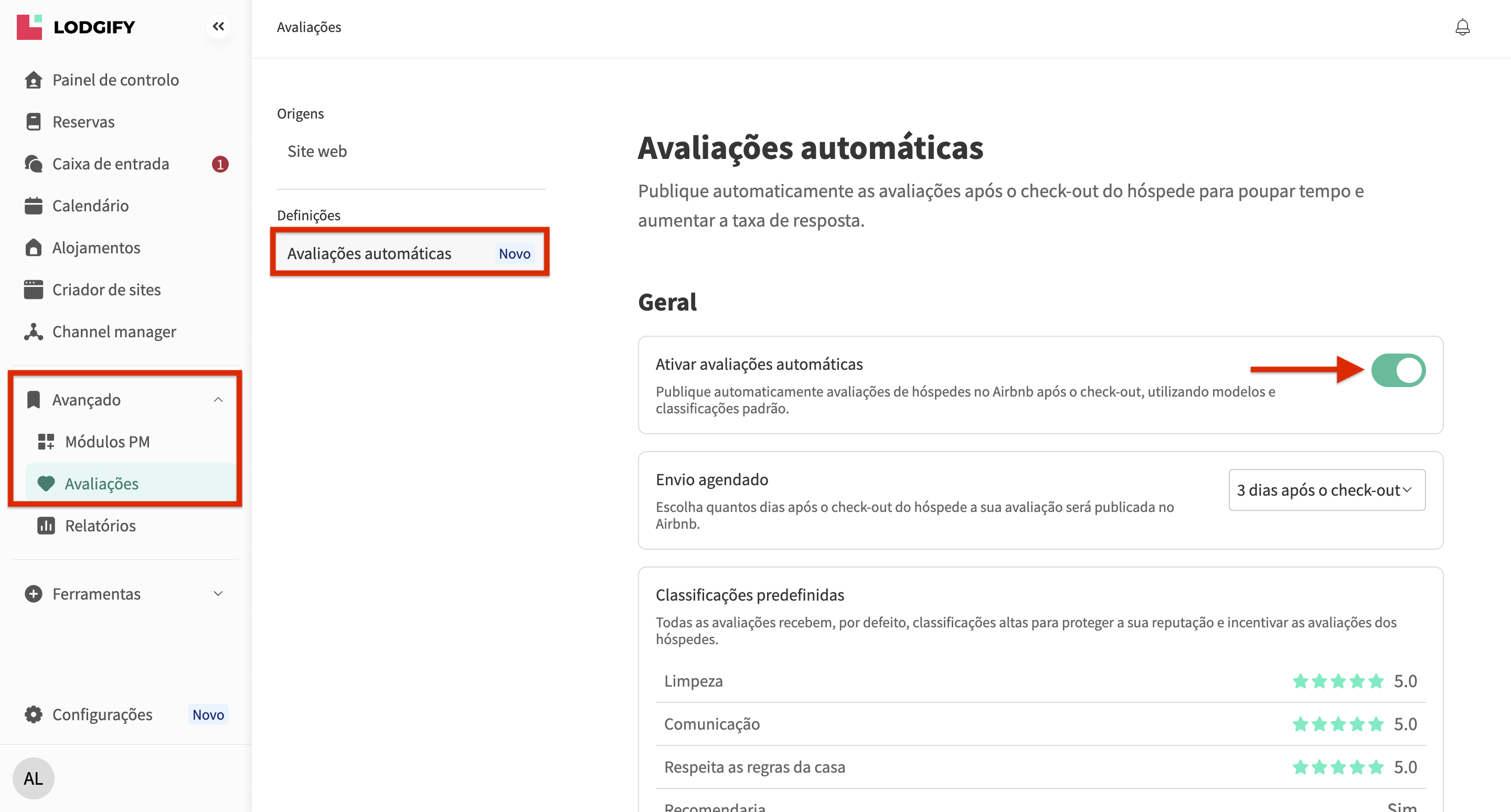Open Caixa de entrada inbox

pyautogui.click(x=110, y=164)
